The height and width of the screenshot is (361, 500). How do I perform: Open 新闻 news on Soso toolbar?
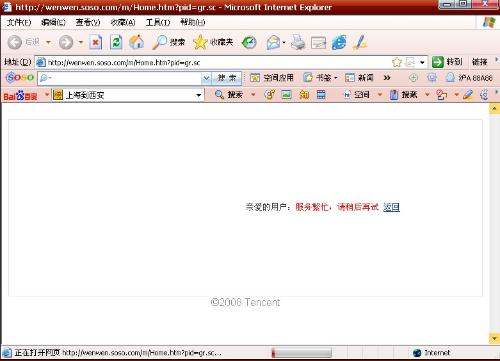click(x=359, y=78)
